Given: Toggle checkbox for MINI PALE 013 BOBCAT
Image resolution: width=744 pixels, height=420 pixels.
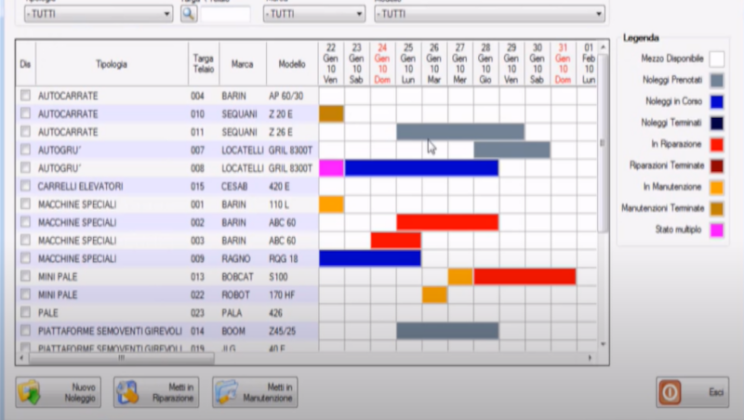Looking at the screenshot, I should point(26,276).
